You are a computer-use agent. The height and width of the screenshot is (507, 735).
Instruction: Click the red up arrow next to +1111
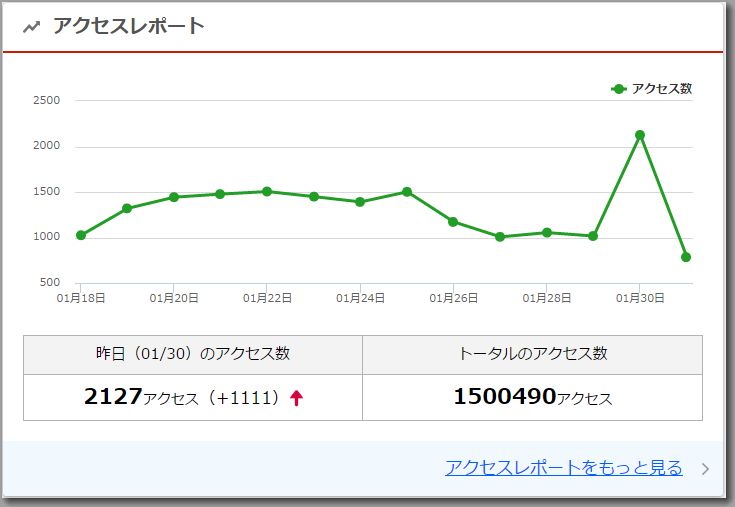click(x=296, y=398)
